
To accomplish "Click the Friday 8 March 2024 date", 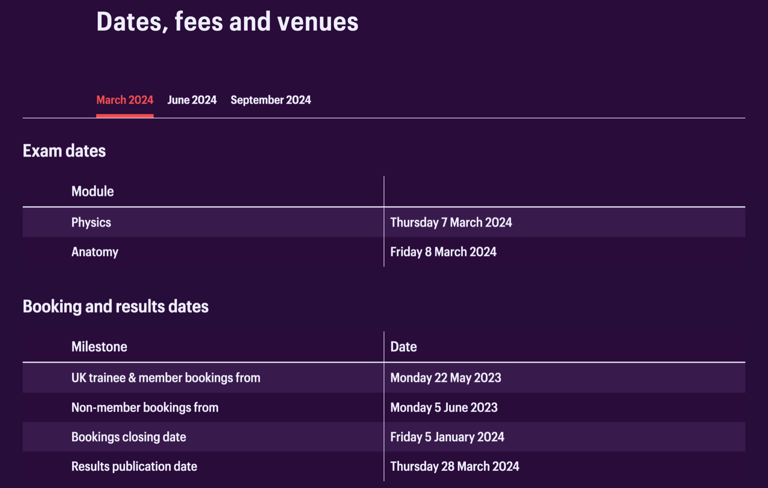I will (x=443, y=252).
